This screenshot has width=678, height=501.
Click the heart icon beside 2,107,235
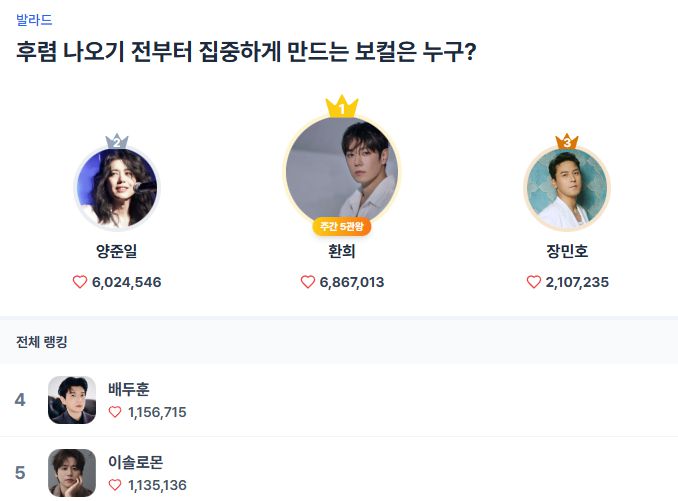click(534, 282)
